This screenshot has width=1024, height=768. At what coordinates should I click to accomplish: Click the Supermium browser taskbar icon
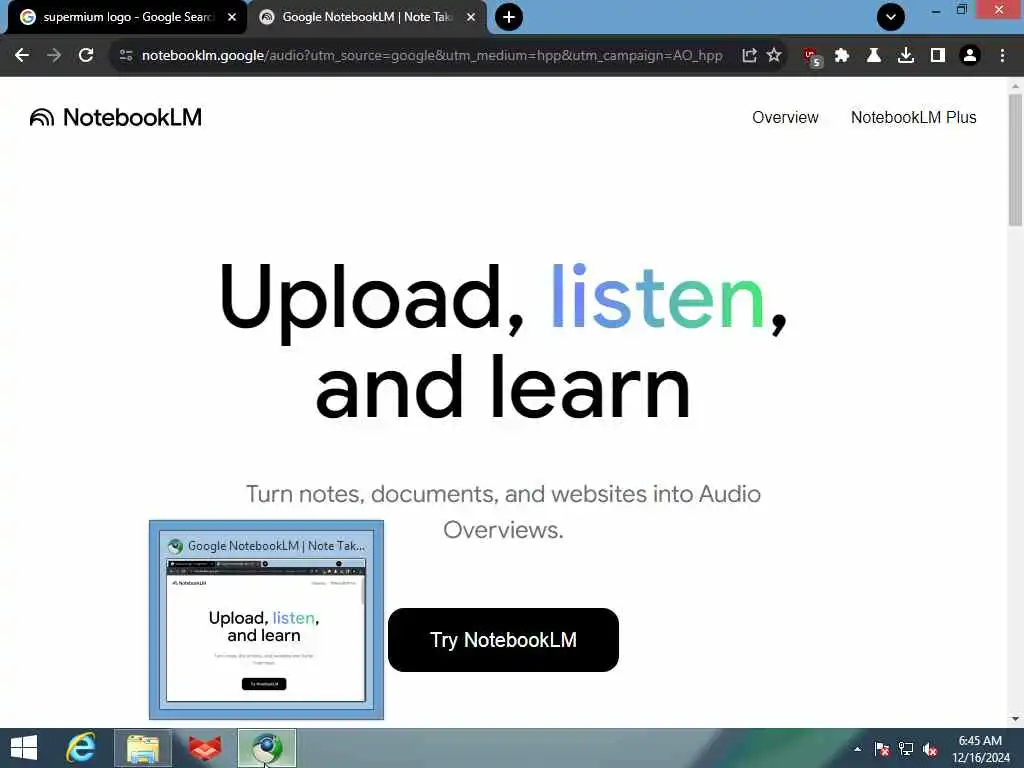point(267,748)
